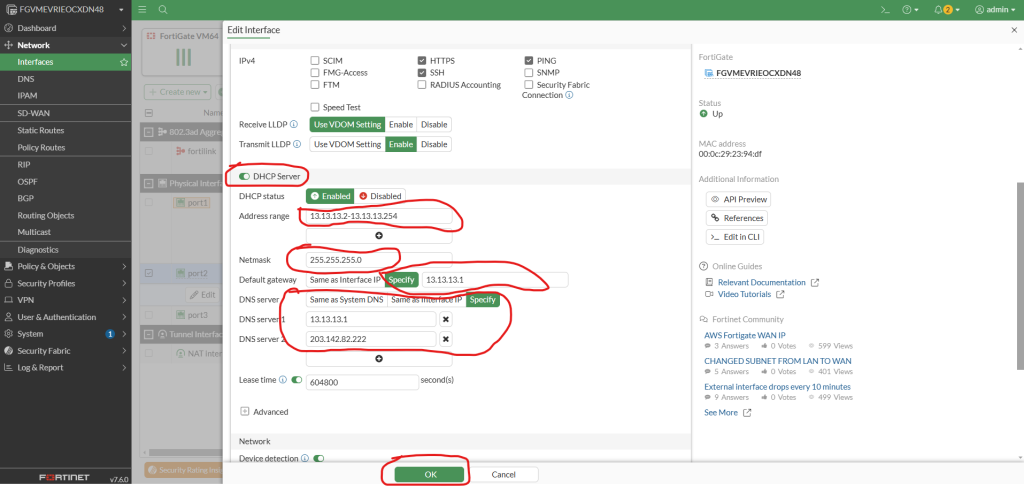Image resolution: width=1024 pixels, height=486 pixels.
Task: Open the notifications bell icon
Action: click(937, 9)
